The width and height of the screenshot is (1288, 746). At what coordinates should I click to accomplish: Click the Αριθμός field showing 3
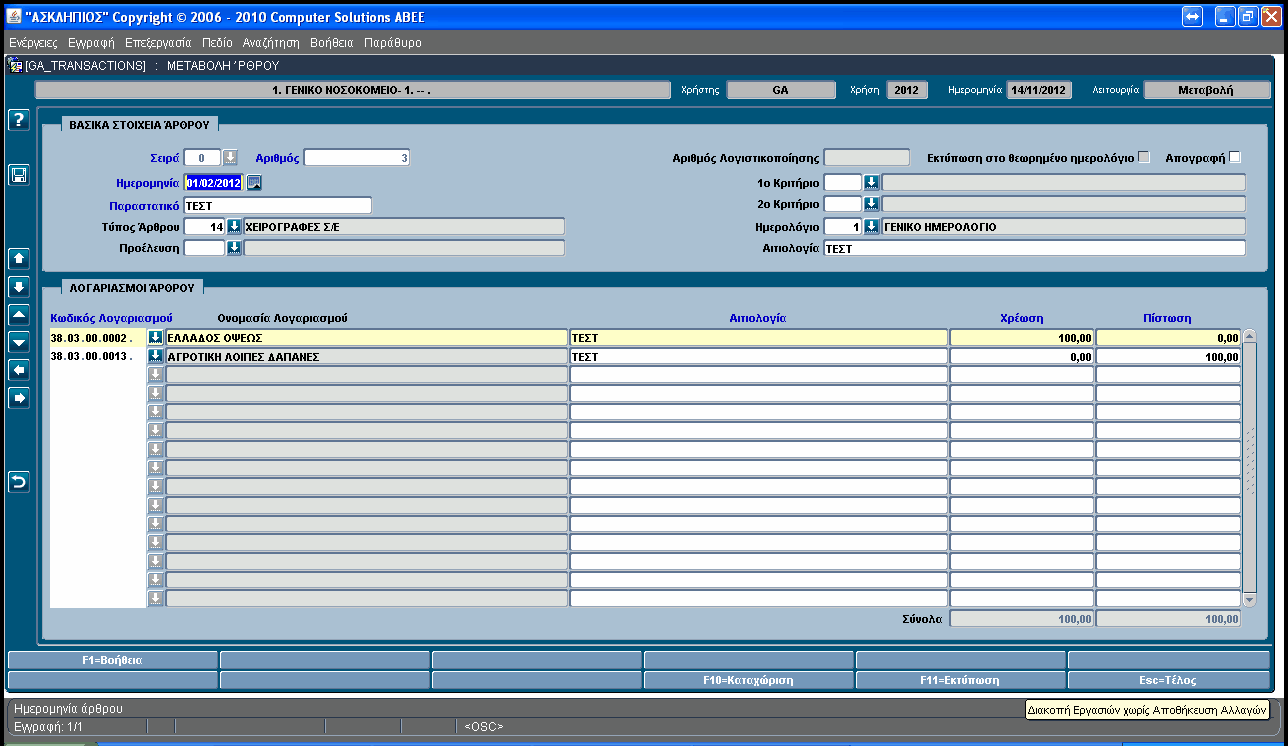[x=357, y=157]
